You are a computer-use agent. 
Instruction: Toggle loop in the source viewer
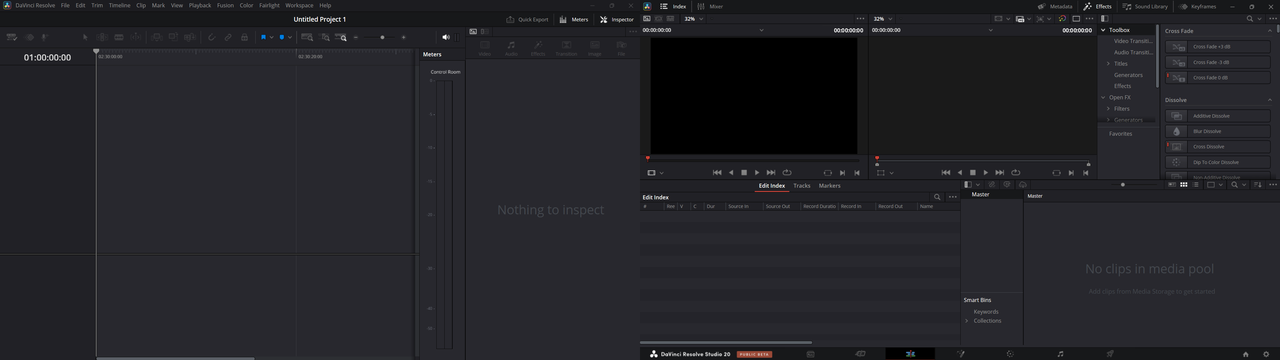(787, 172)
